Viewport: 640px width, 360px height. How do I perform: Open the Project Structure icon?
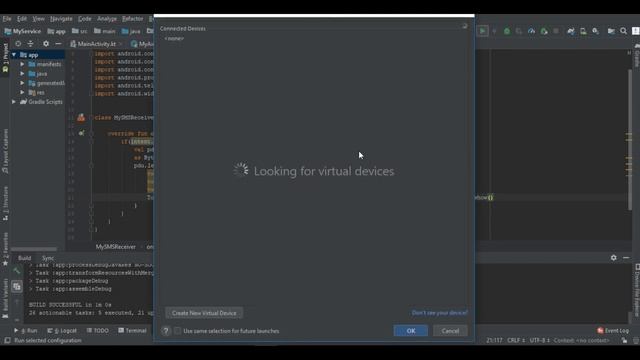(611, 31)
